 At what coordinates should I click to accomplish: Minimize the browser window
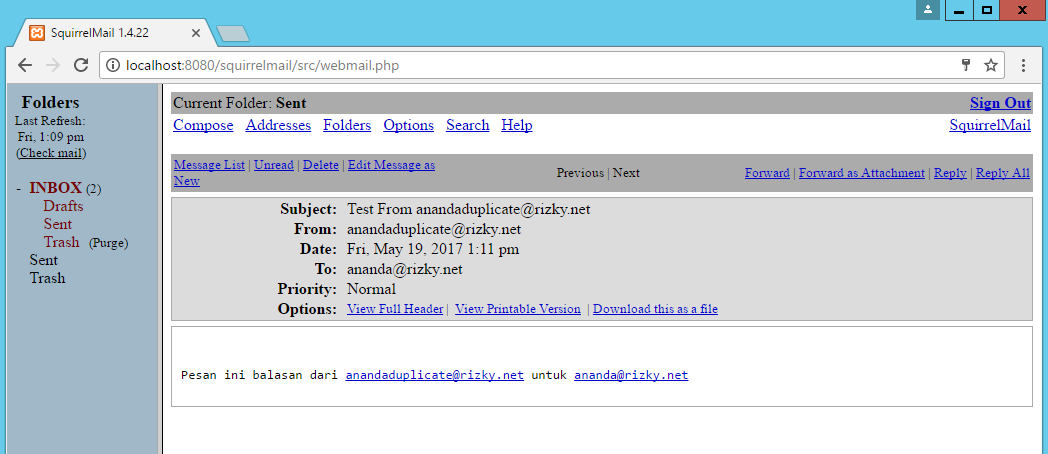[x=959, y=10]
